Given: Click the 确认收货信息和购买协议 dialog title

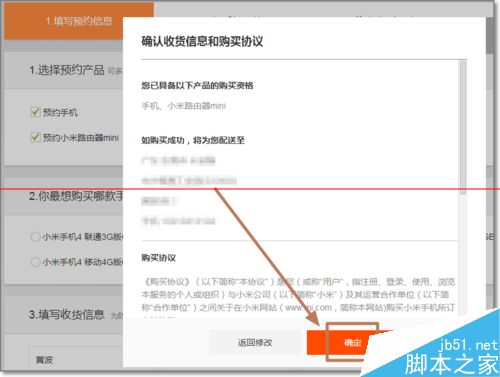Looking at the screenshot, I should coord(202,42).
